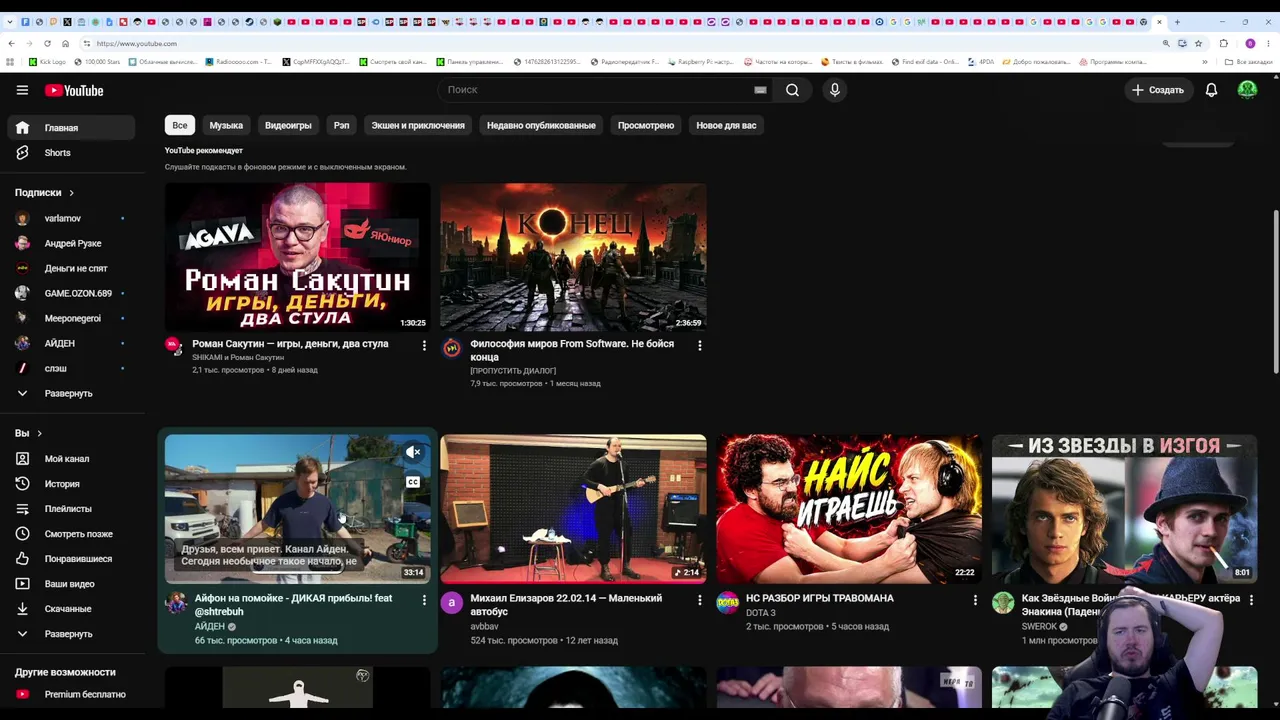Open the Вы section header
The image size is (1280, 720).
[28, 433]
